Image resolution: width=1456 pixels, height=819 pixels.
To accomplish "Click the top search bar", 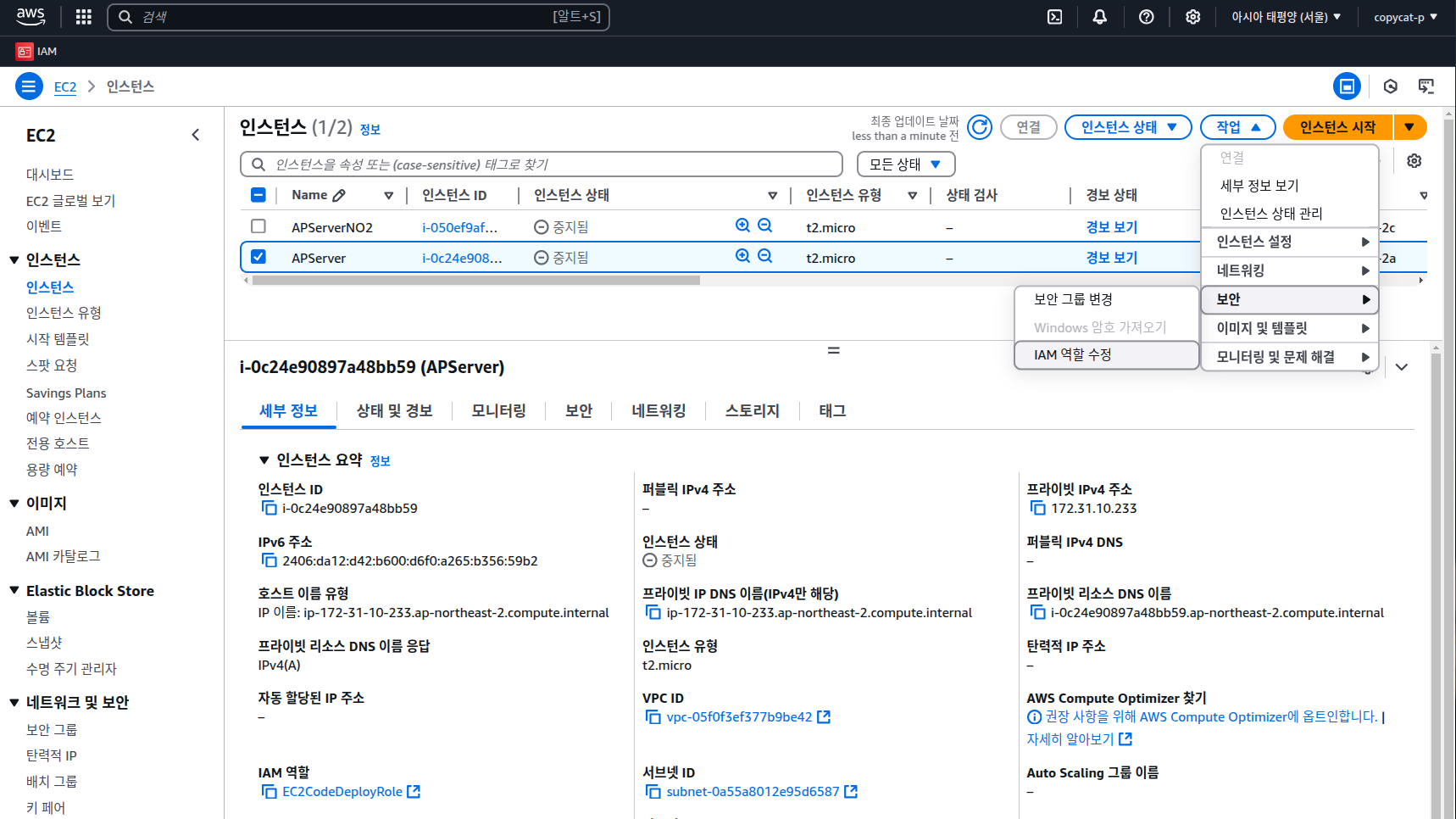I will 358,17.
